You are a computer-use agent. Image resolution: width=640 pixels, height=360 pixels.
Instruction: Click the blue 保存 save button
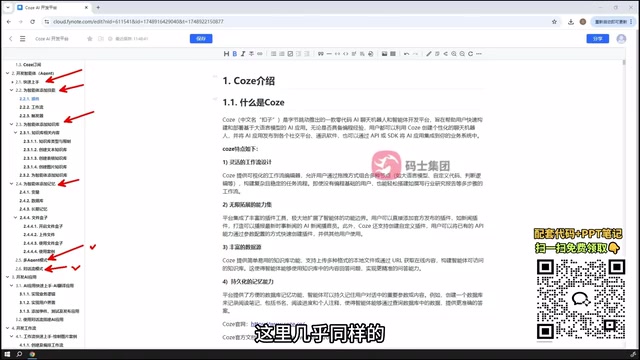[x=201, y=39]
